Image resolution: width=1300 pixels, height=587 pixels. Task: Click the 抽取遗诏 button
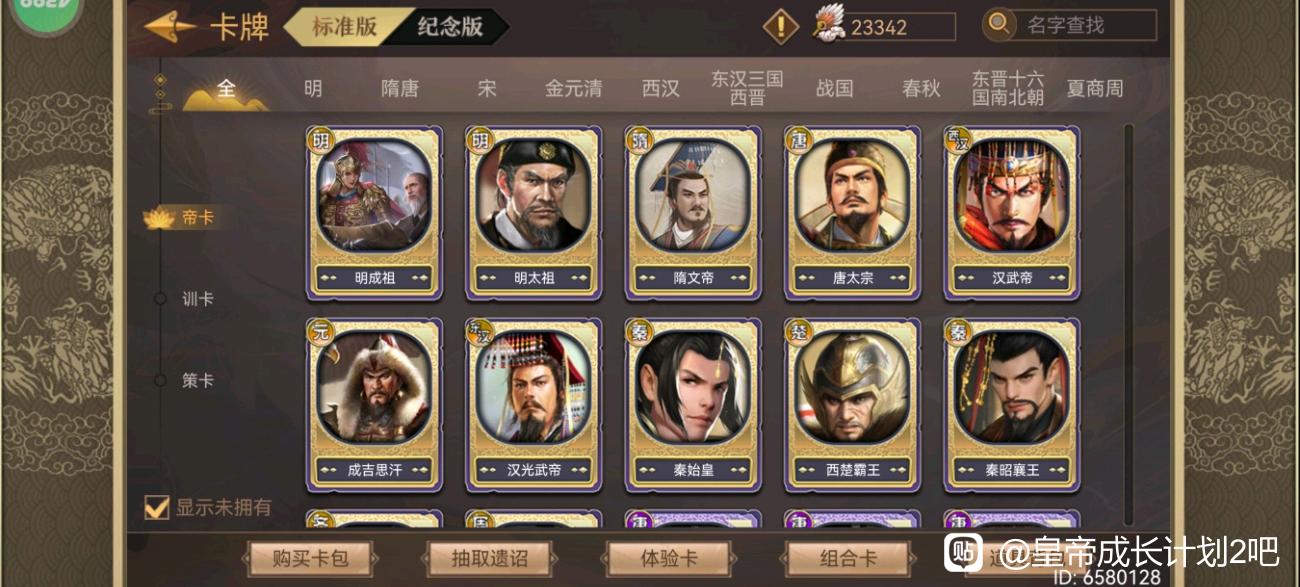(490, 558)
